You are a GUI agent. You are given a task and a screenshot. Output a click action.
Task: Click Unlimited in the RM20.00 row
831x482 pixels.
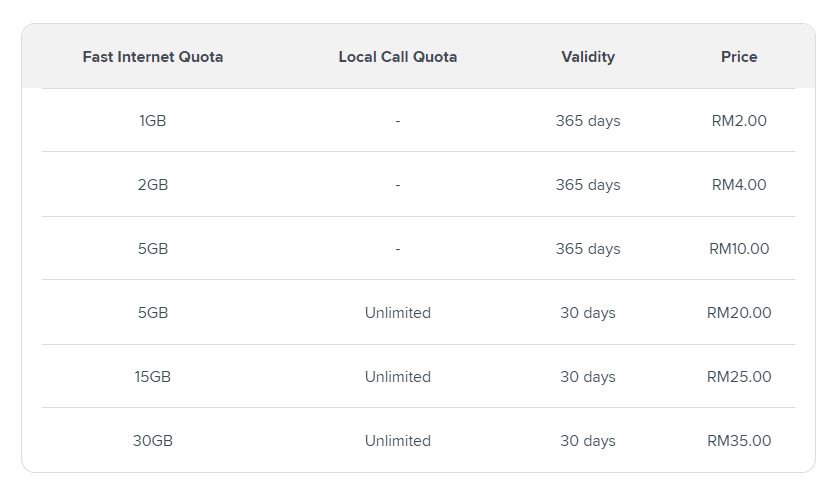click(398, 313)
